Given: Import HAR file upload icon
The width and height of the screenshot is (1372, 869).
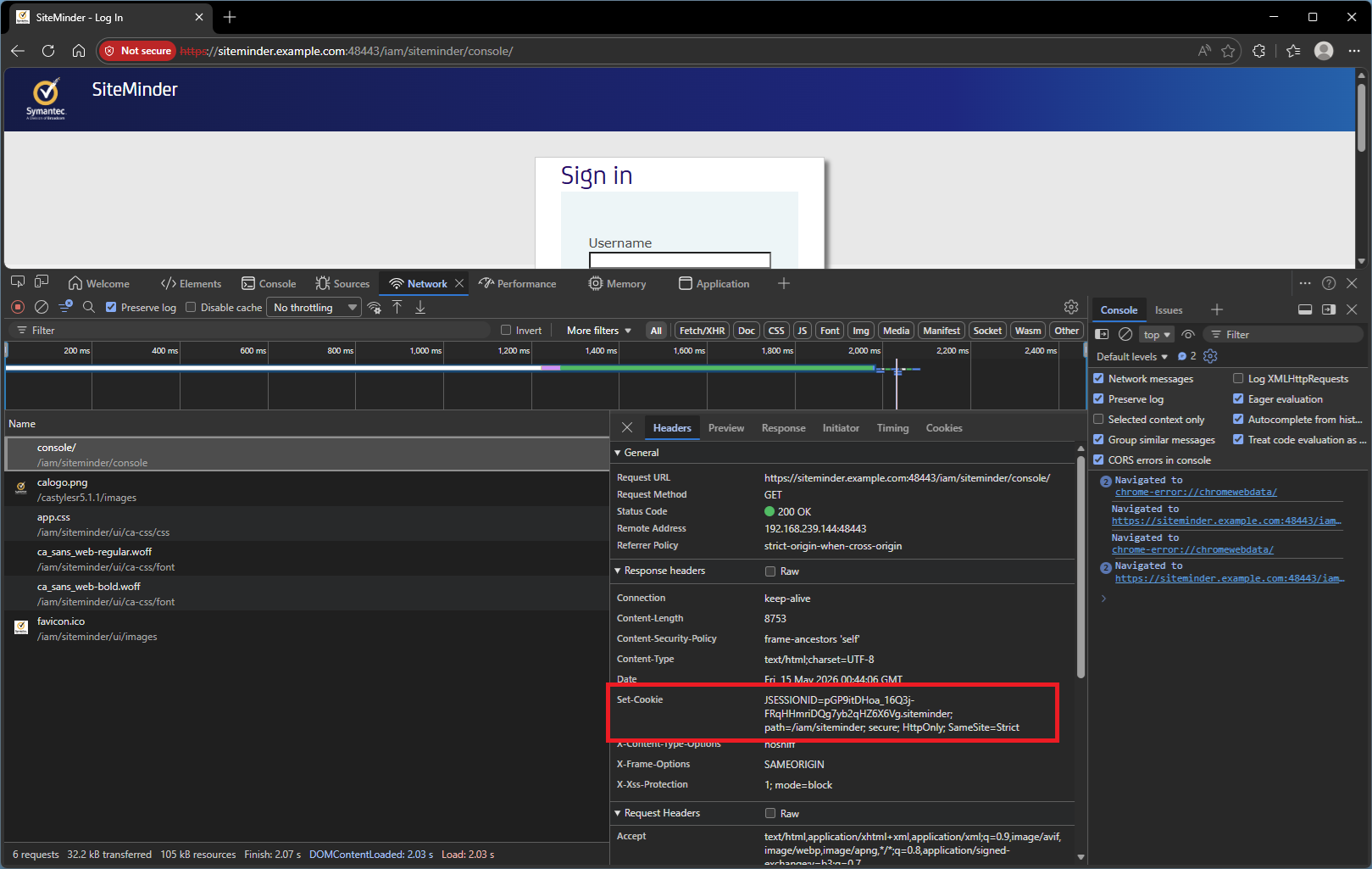Looking at the screenshot, I should [397, 307].
